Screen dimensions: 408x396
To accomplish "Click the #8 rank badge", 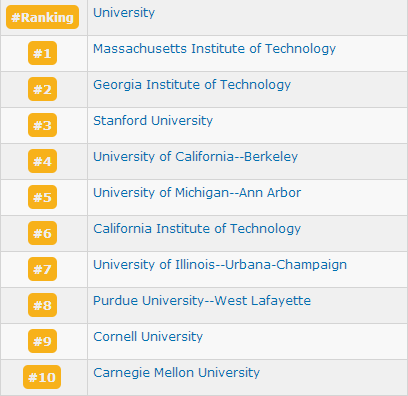I will coord(42,305).
